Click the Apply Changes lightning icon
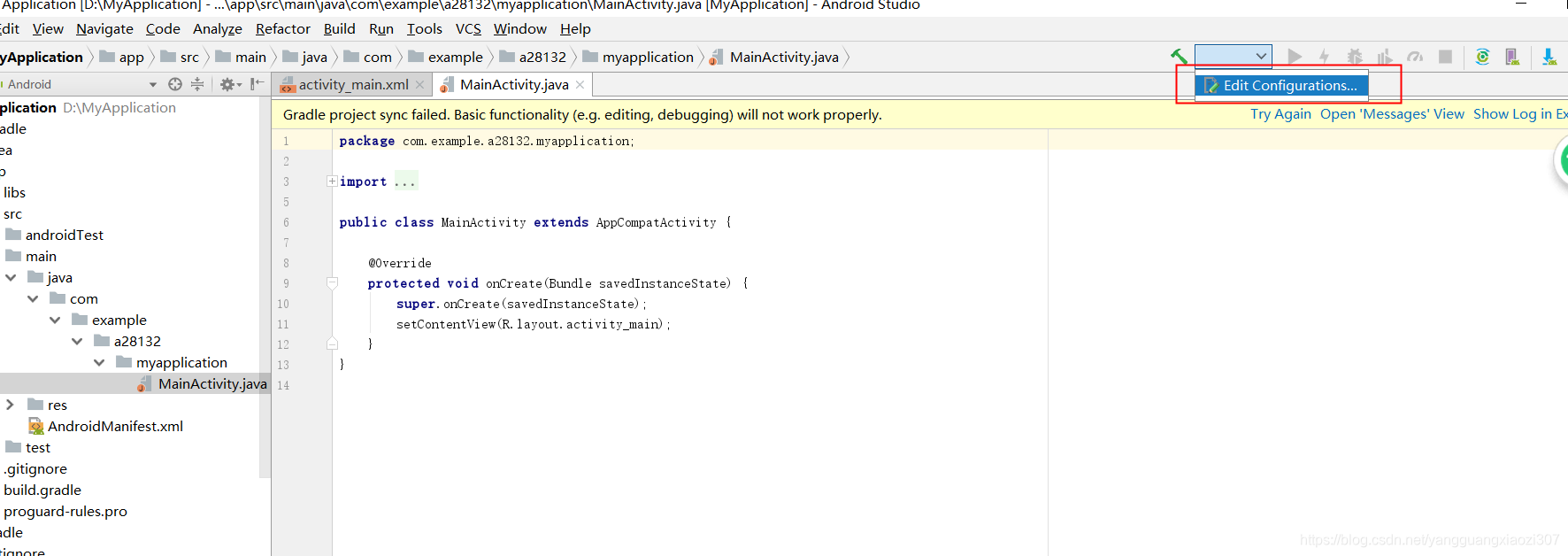 click(x=1324, y=57)
